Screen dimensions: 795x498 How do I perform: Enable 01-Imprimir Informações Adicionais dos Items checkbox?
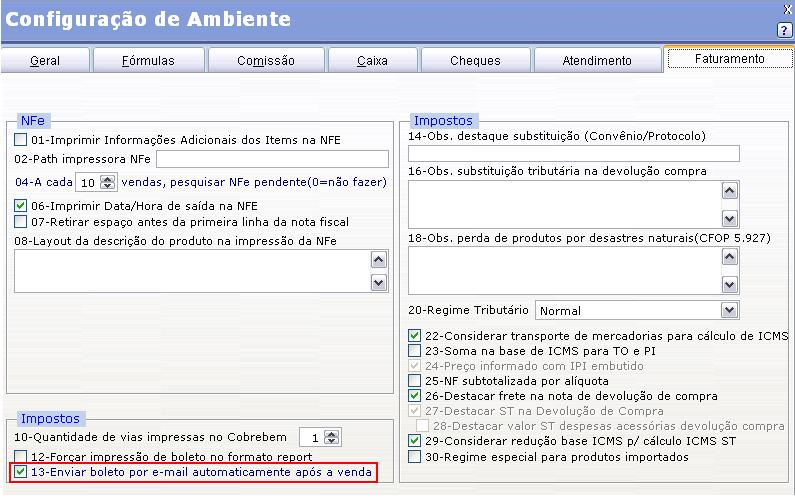[x=21, y=140]
